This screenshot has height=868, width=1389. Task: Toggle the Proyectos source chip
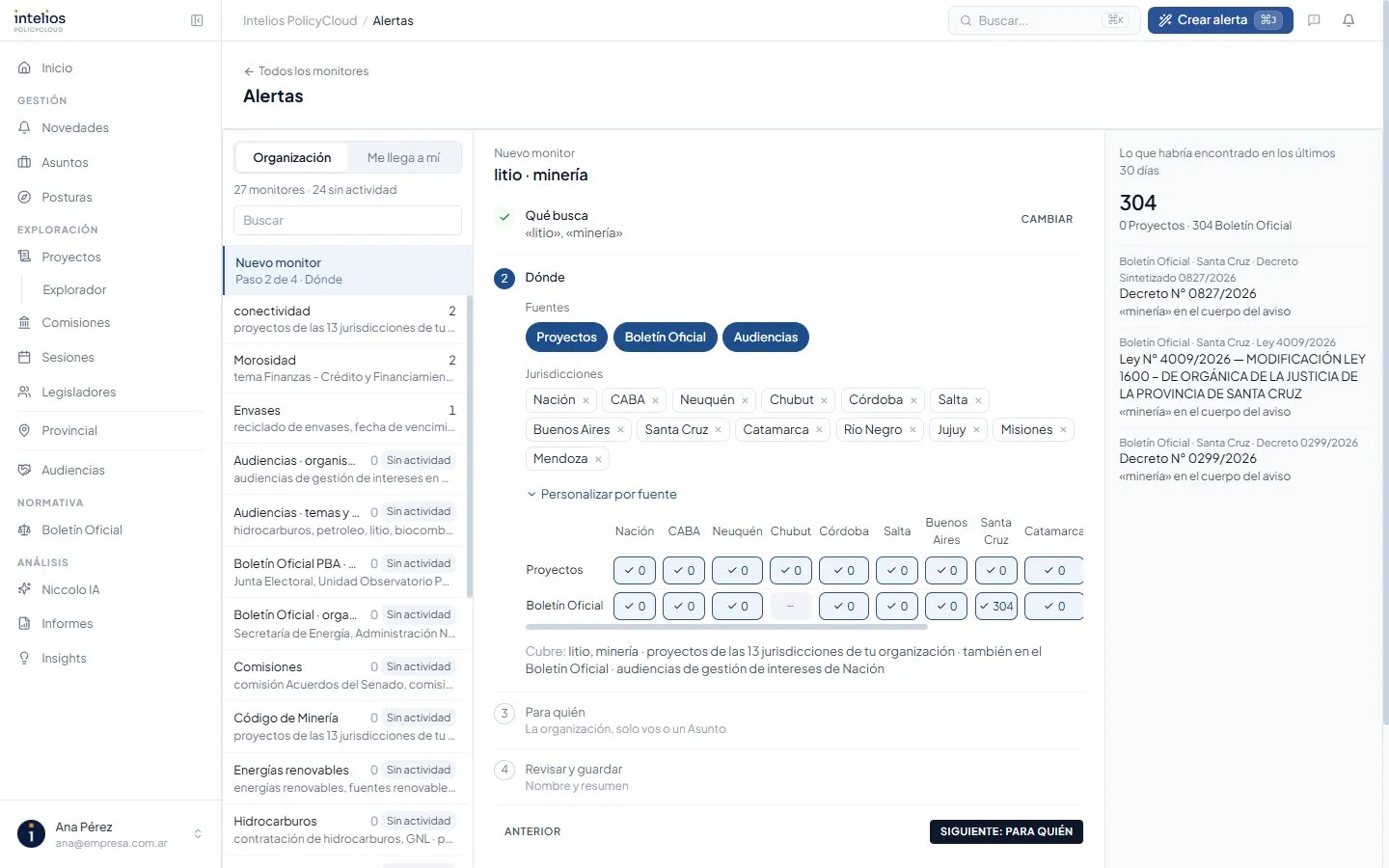coord(566,337)
